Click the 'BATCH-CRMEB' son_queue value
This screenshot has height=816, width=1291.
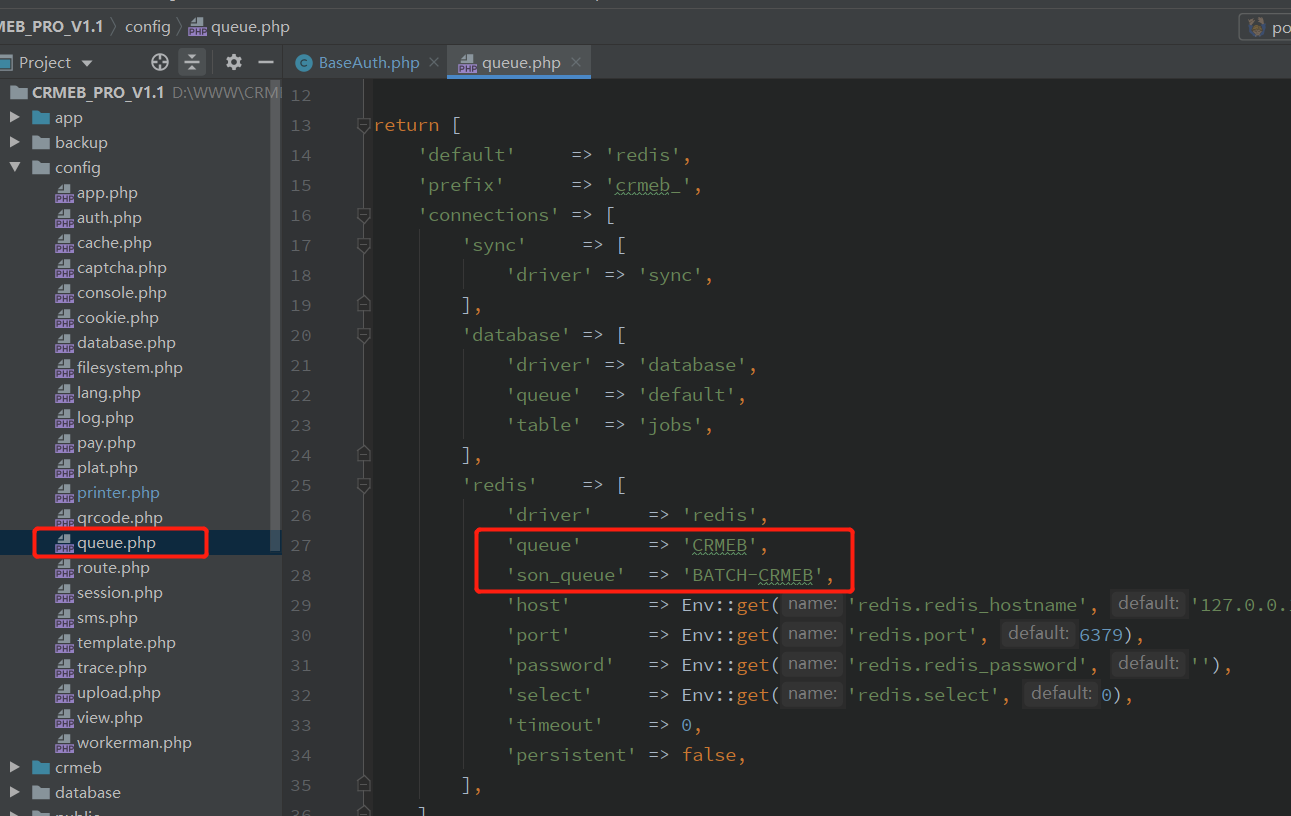point(753,575)
